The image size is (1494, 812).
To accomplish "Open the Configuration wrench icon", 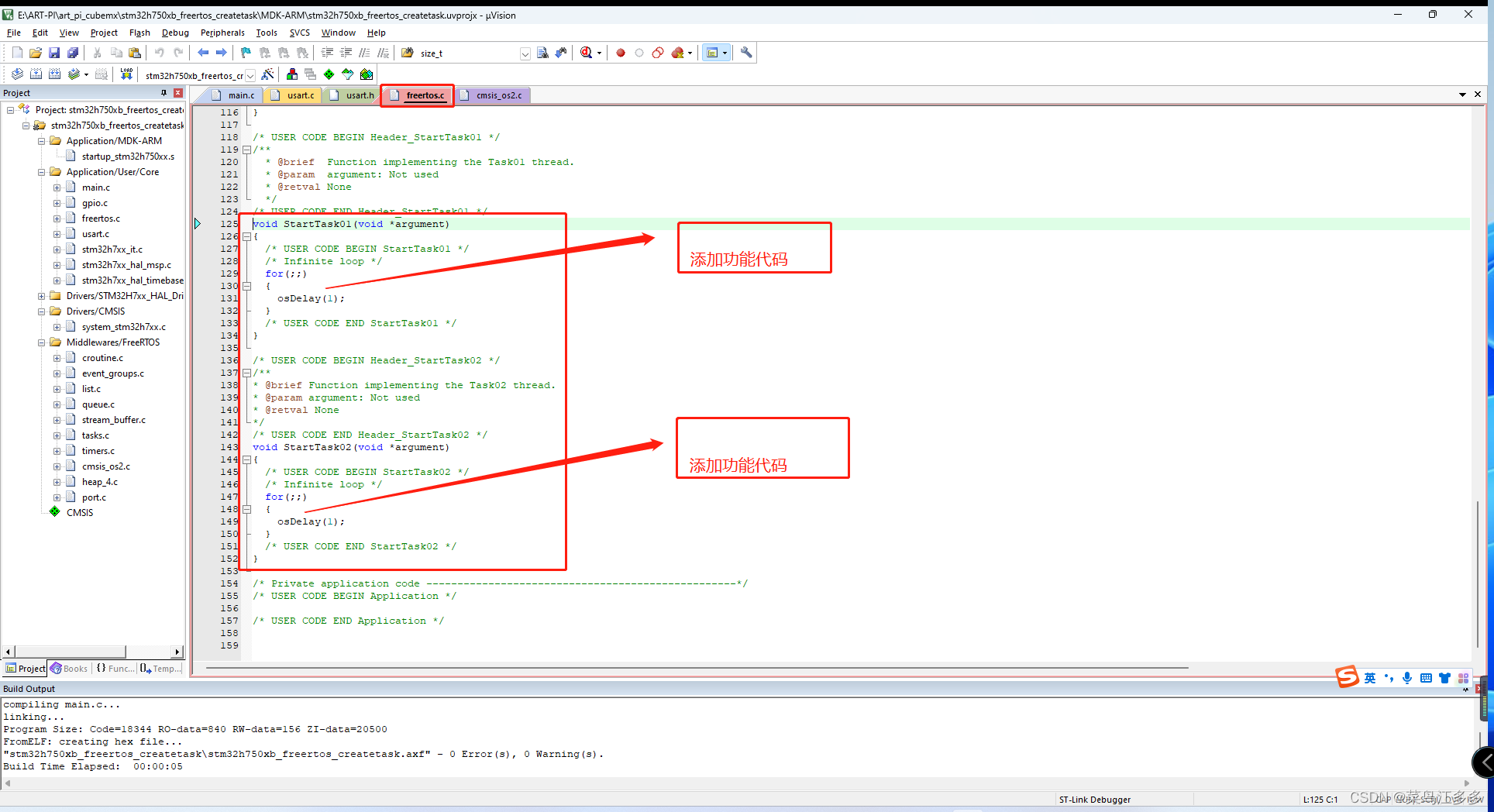I will [x=746, y=53].
